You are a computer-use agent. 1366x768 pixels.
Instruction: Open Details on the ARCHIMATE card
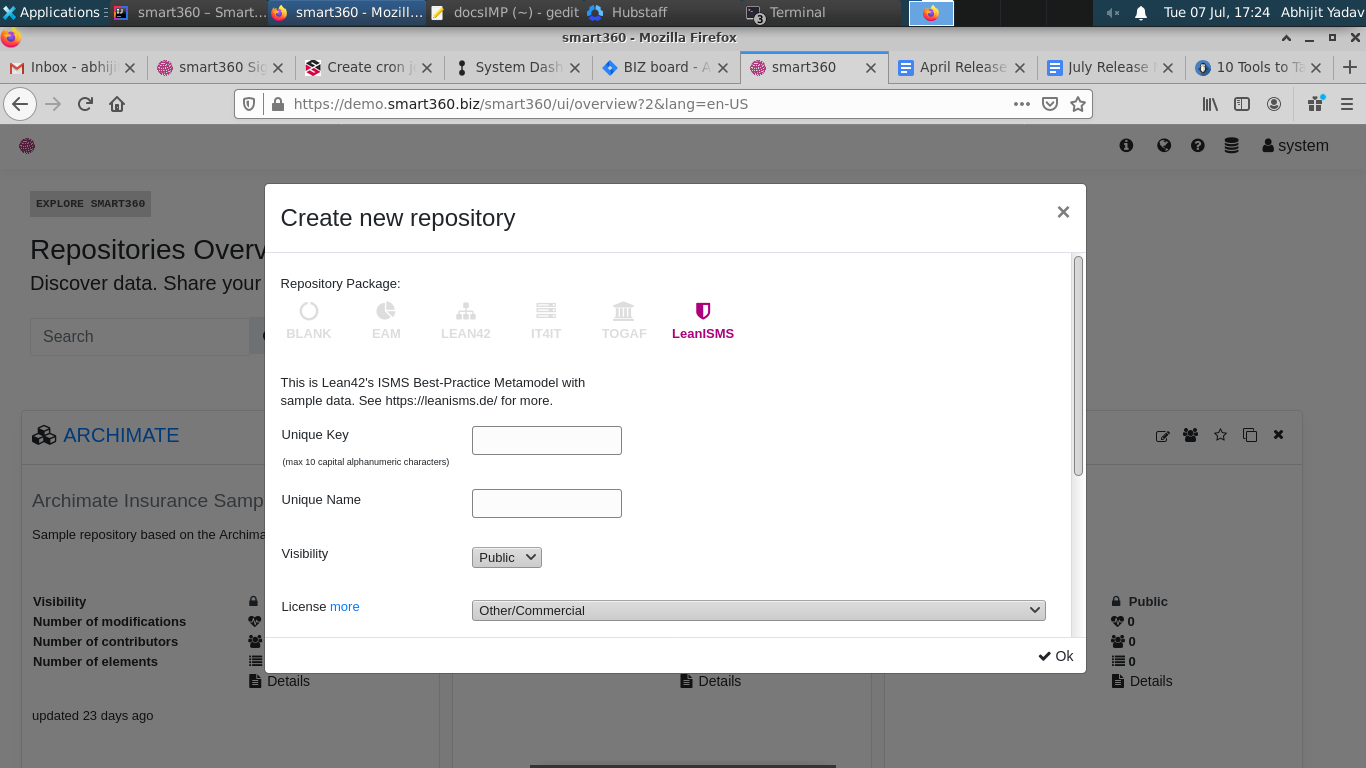point(279,681)
